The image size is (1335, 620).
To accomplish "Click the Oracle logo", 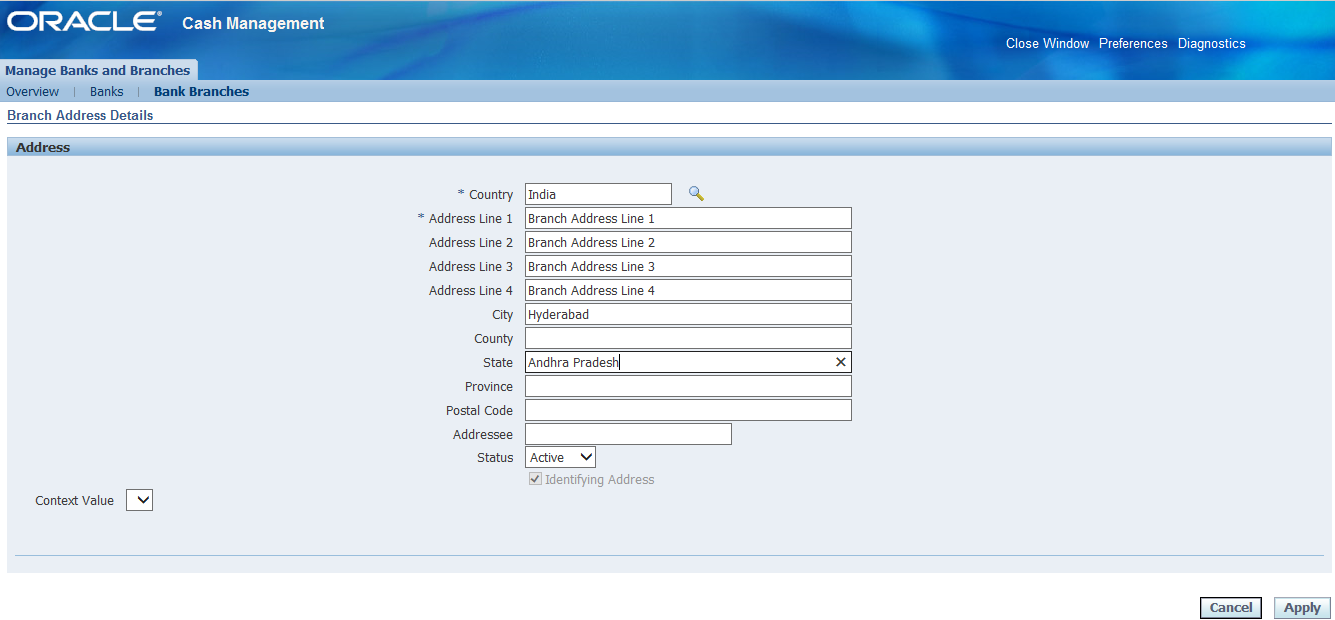I will point(84,22).
